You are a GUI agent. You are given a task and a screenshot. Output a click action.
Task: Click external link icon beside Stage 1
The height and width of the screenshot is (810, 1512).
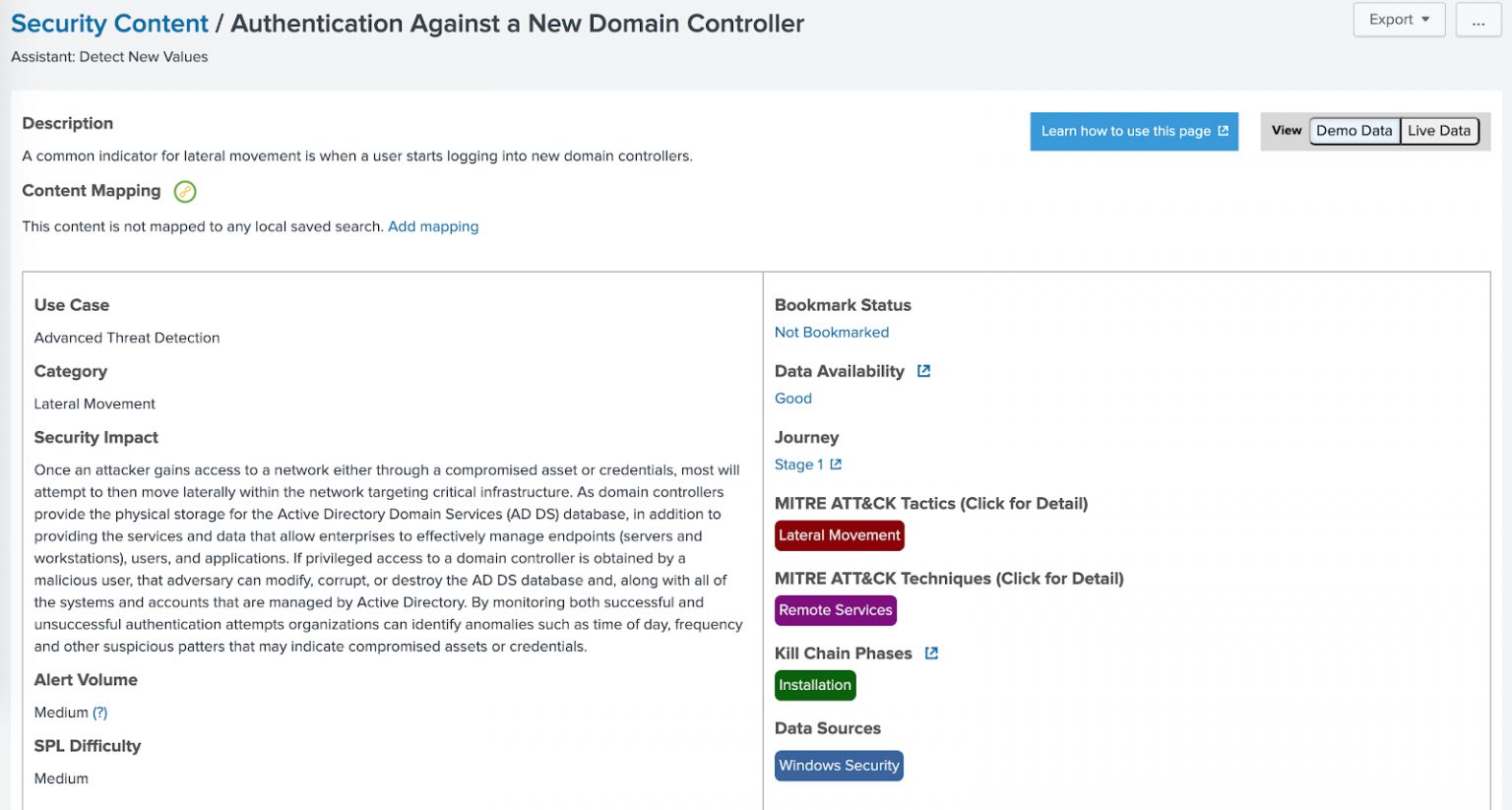coord(836,465)
